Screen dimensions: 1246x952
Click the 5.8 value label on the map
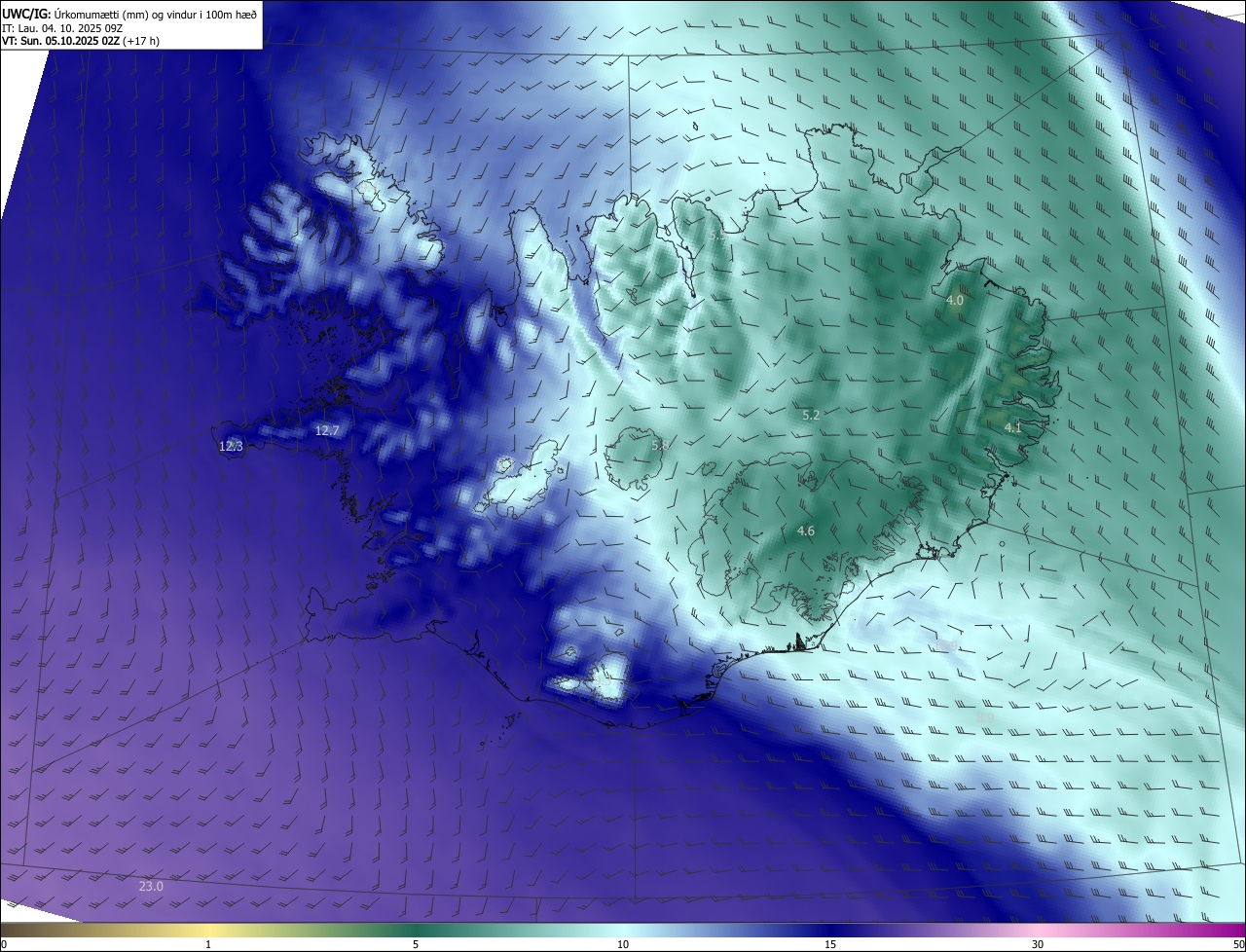(x=659, y=445)
